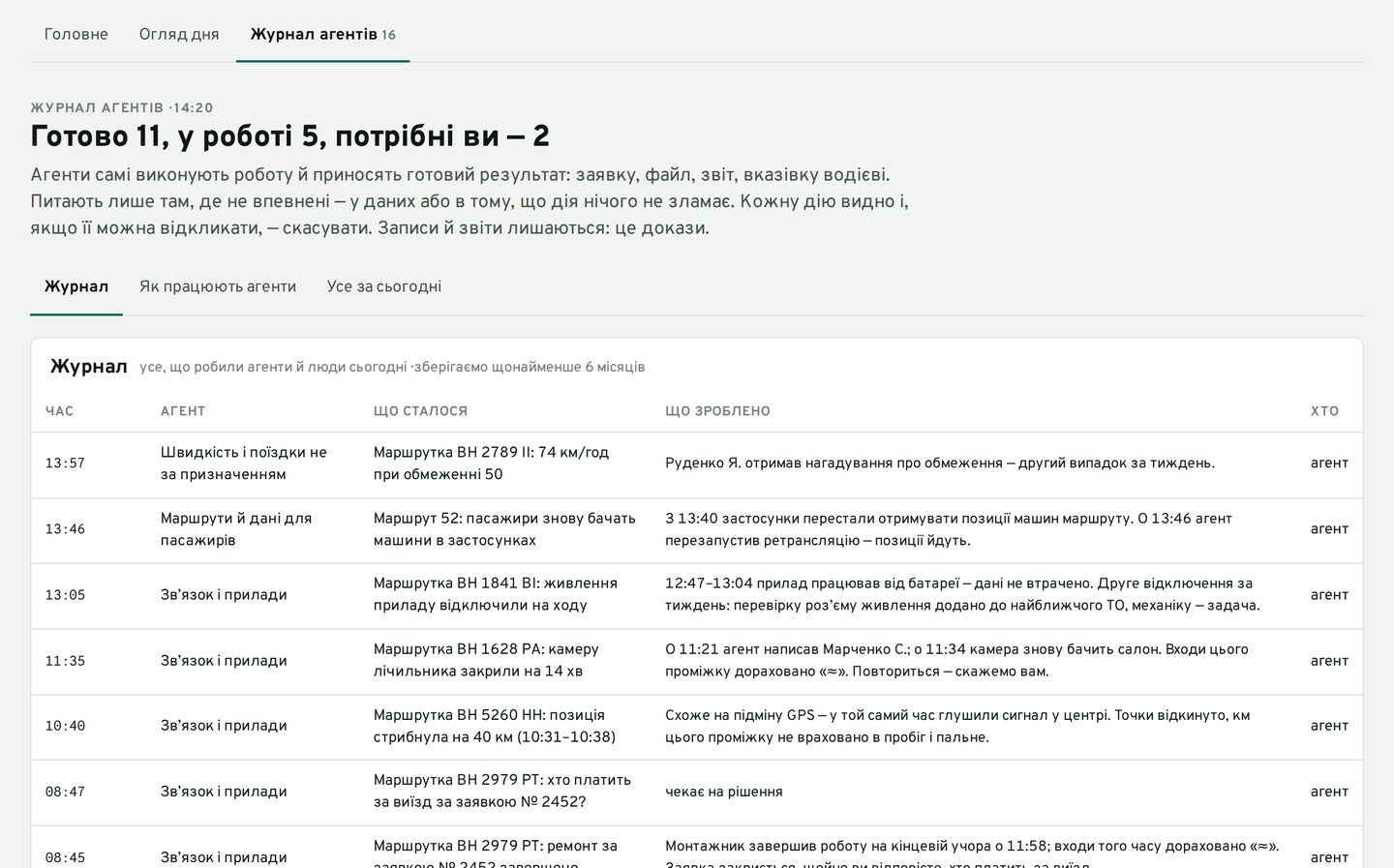This screenshot has height=868, width=1394.
Task: Select the 08:47 time cell
Action: point(65,792)
